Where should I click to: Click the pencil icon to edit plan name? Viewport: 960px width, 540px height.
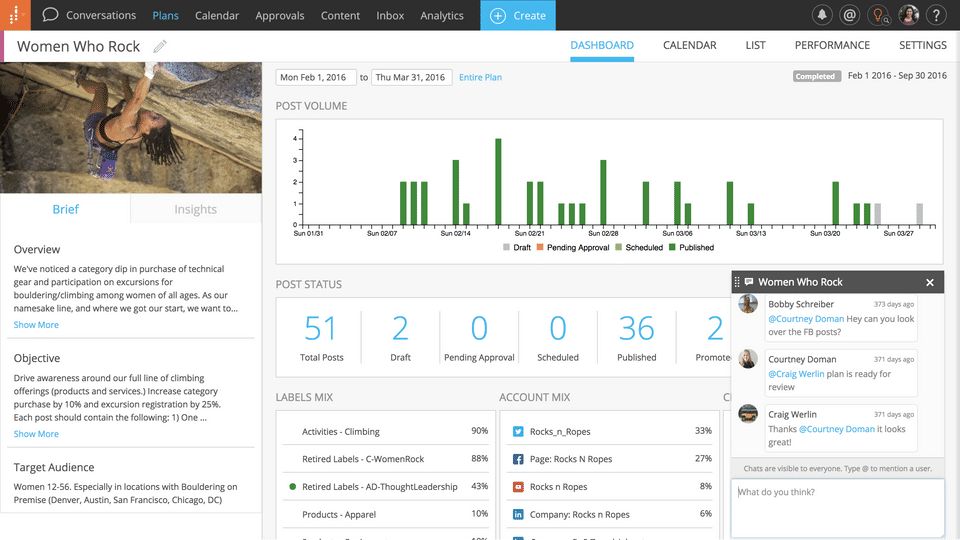point(160,46)
